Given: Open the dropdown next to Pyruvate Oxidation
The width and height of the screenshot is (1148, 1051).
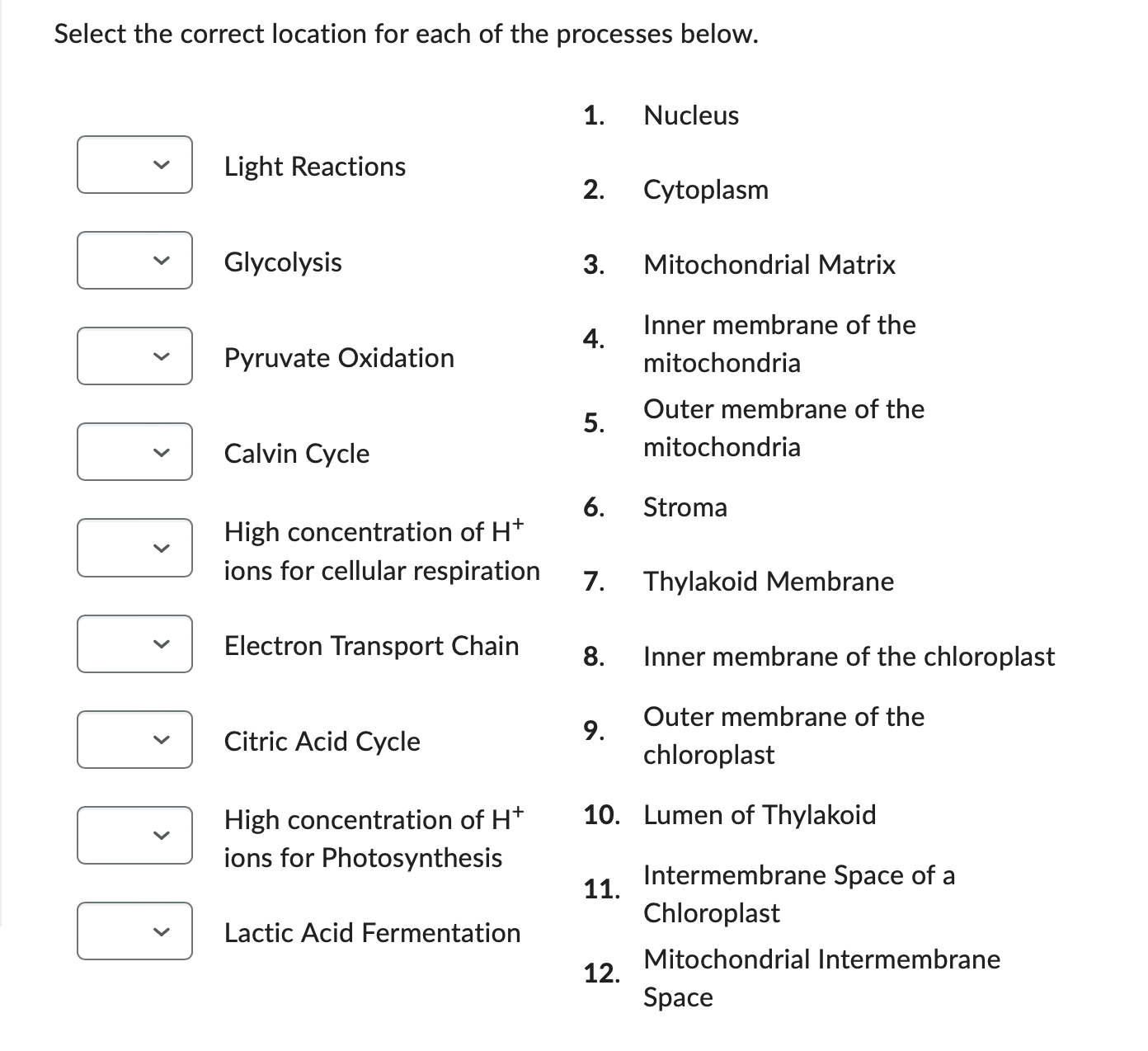Looking at the screenshot, I should [134, 356].
